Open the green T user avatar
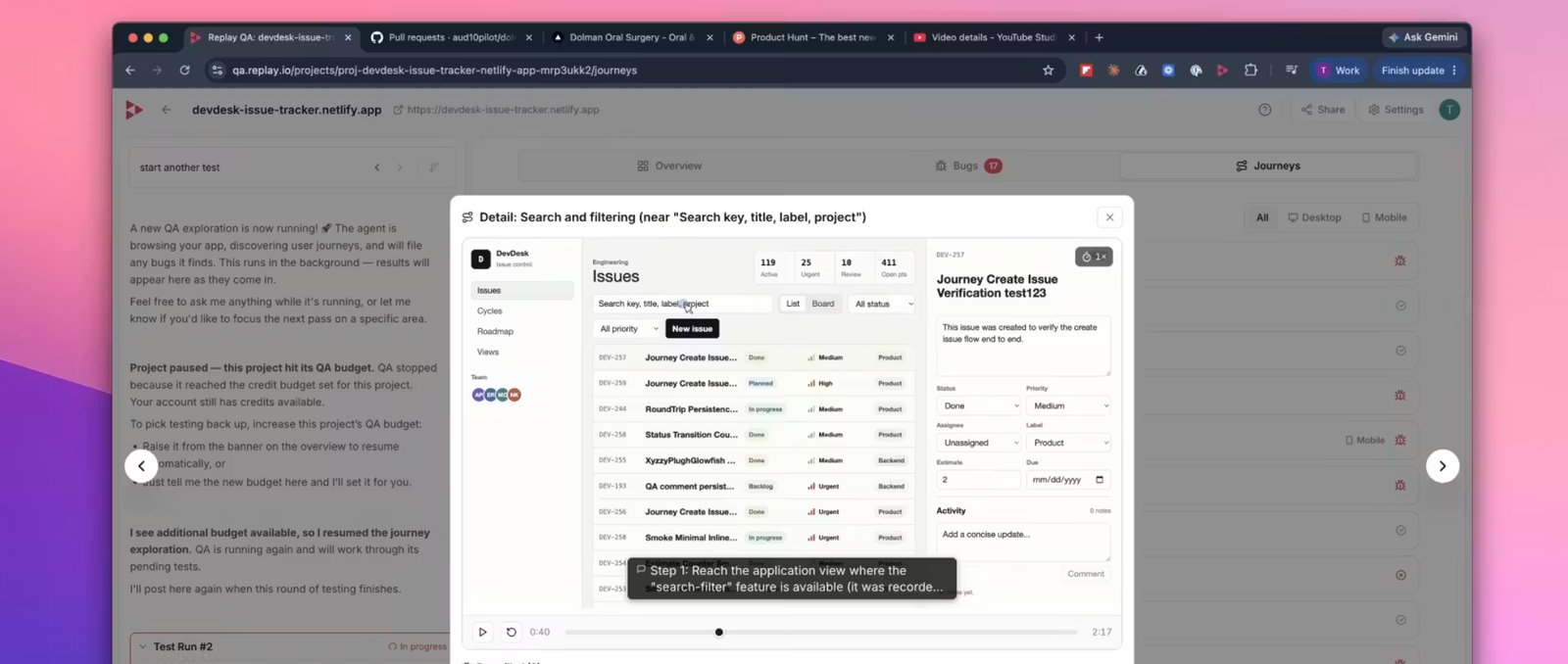This screenshot has height=664, width=1568. (x=1449, y=110)
